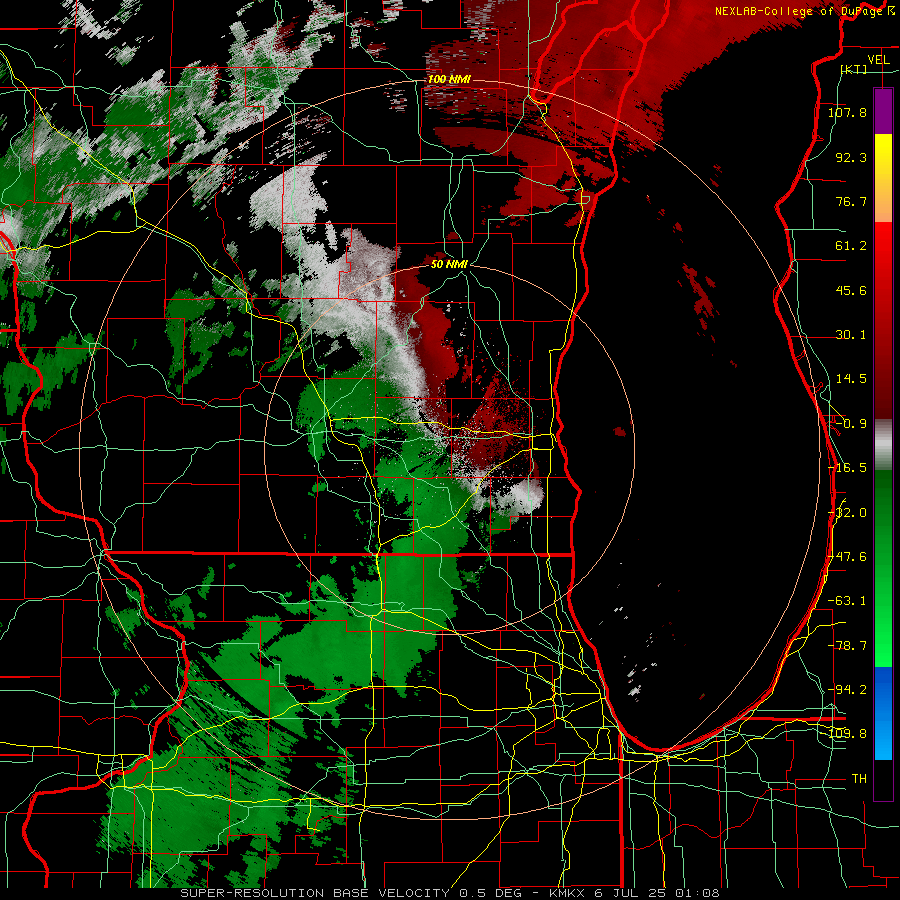Click the -16.5 legend value
The image size is (900, 900).
pyautogui.click(x=847, y=468)
